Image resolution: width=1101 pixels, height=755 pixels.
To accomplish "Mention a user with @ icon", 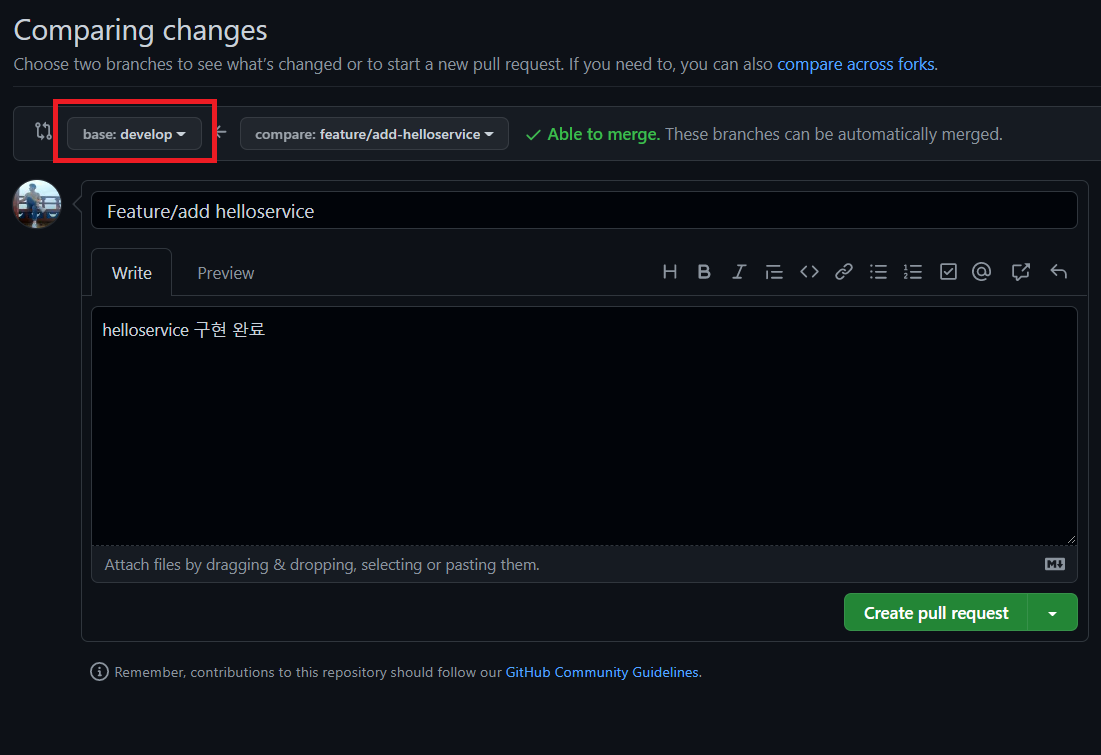I will (x=982, y=272).
